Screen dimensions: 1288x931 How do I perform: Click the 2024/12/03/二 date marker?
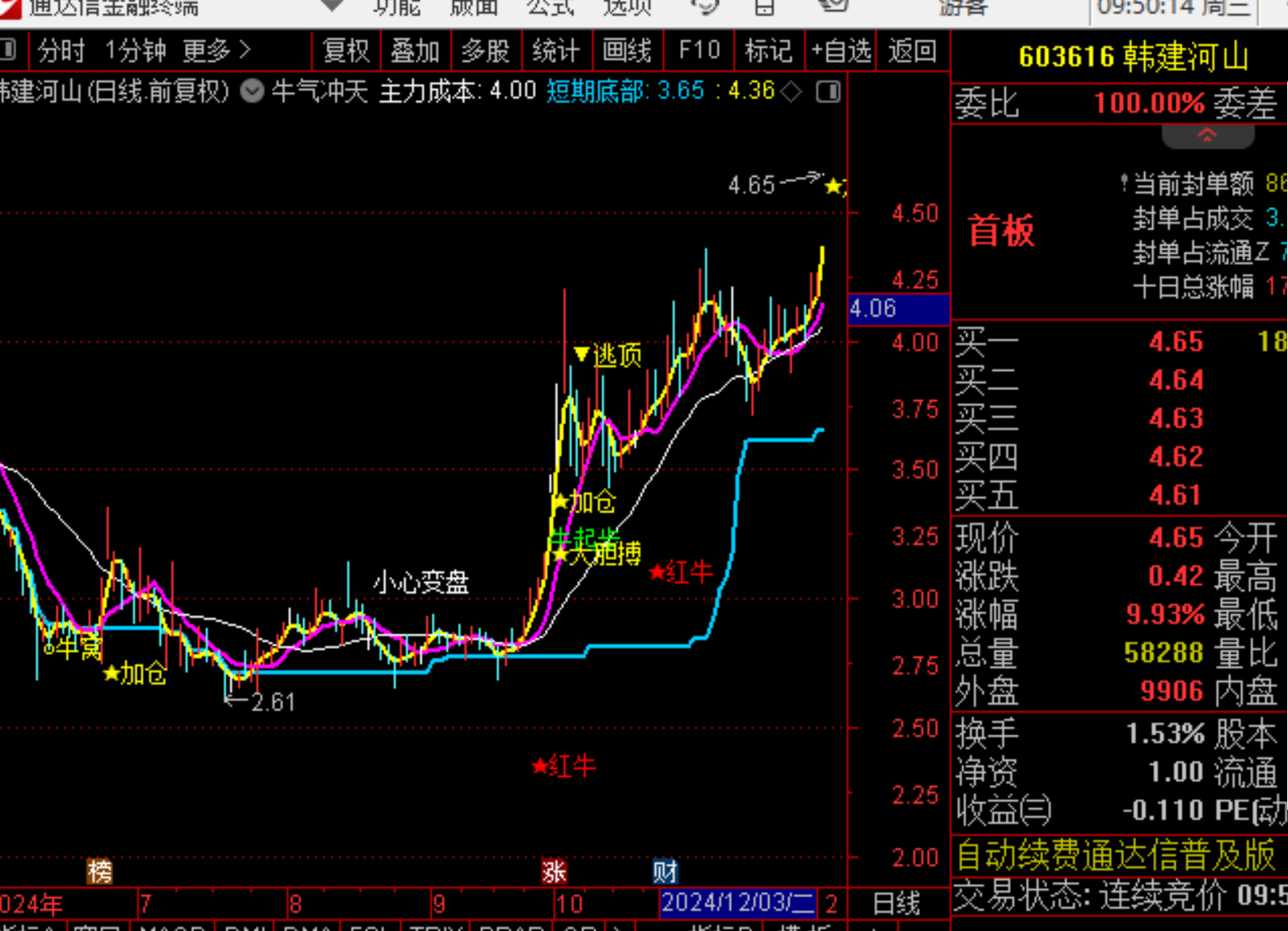pyautogui.click(x=738, y=903)
